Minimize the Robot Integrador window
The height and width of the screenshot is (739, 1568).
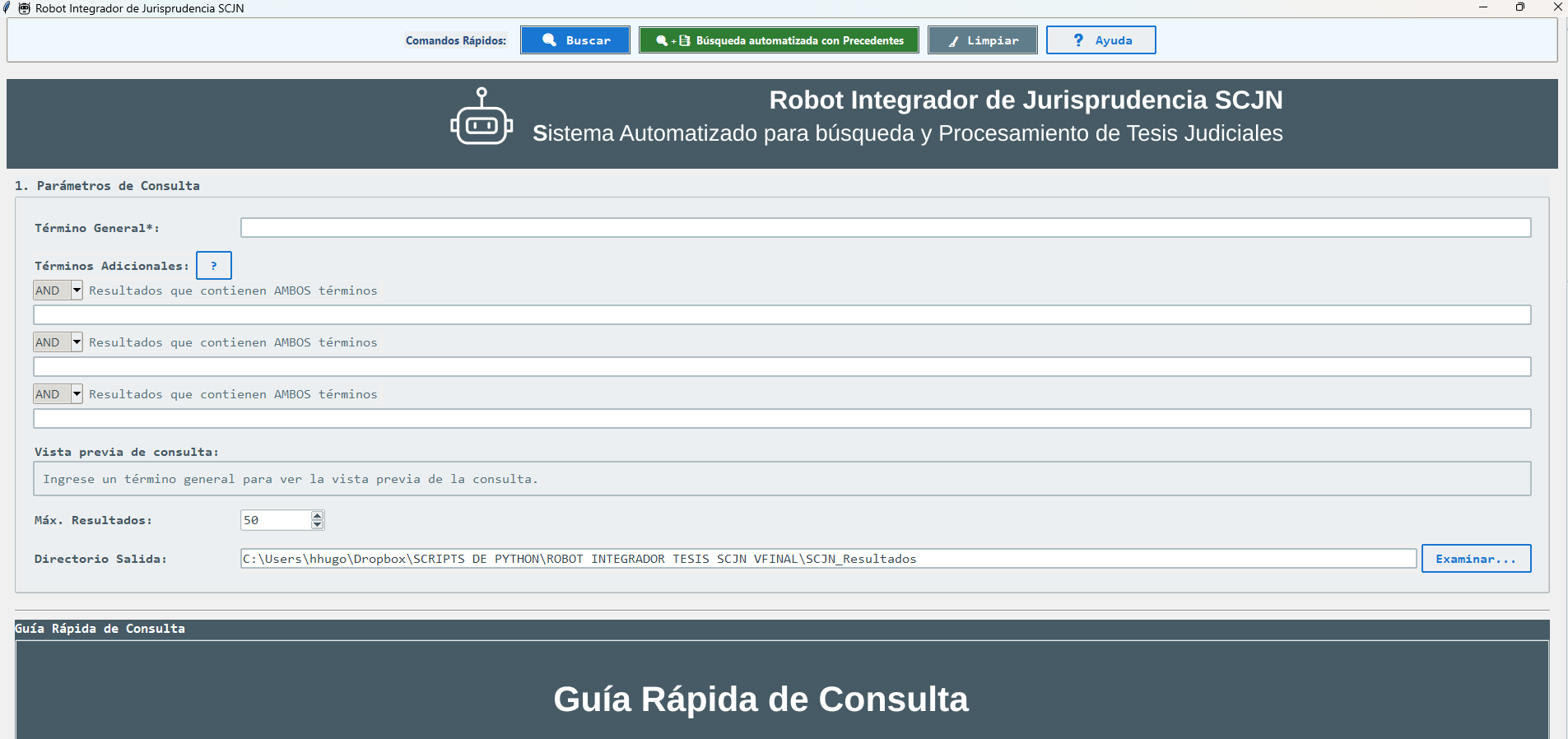(x=1483, y=7)
